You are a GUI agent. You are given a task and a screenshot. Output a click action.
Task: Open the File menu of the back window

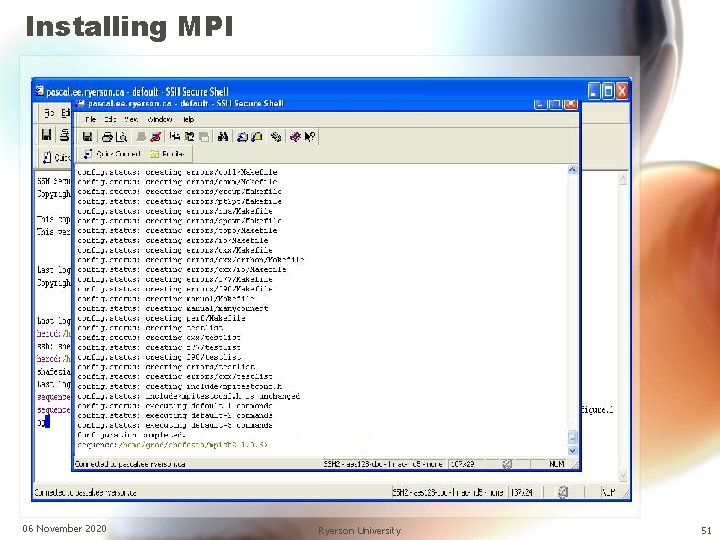coord(49,112)
